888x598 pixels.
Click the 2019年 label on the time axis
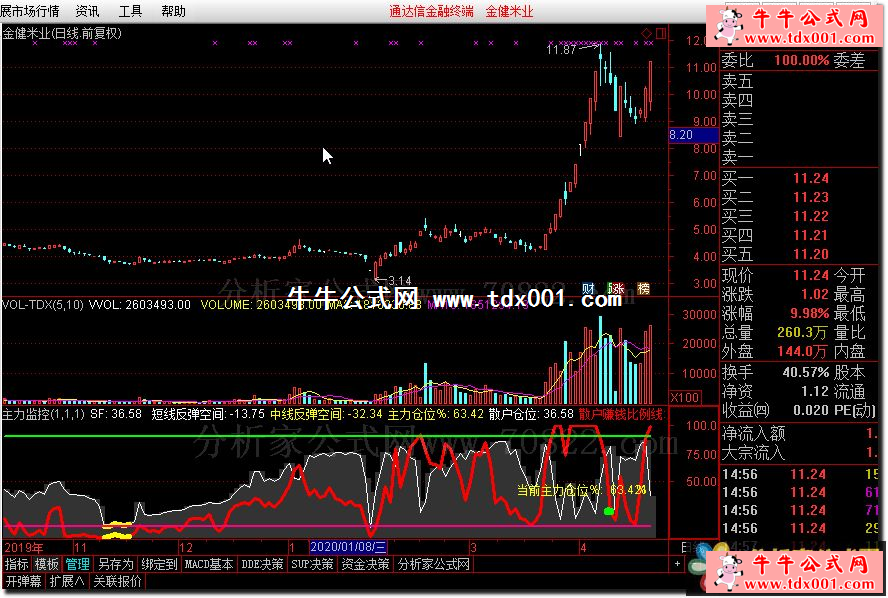click(x=24, y=548)
